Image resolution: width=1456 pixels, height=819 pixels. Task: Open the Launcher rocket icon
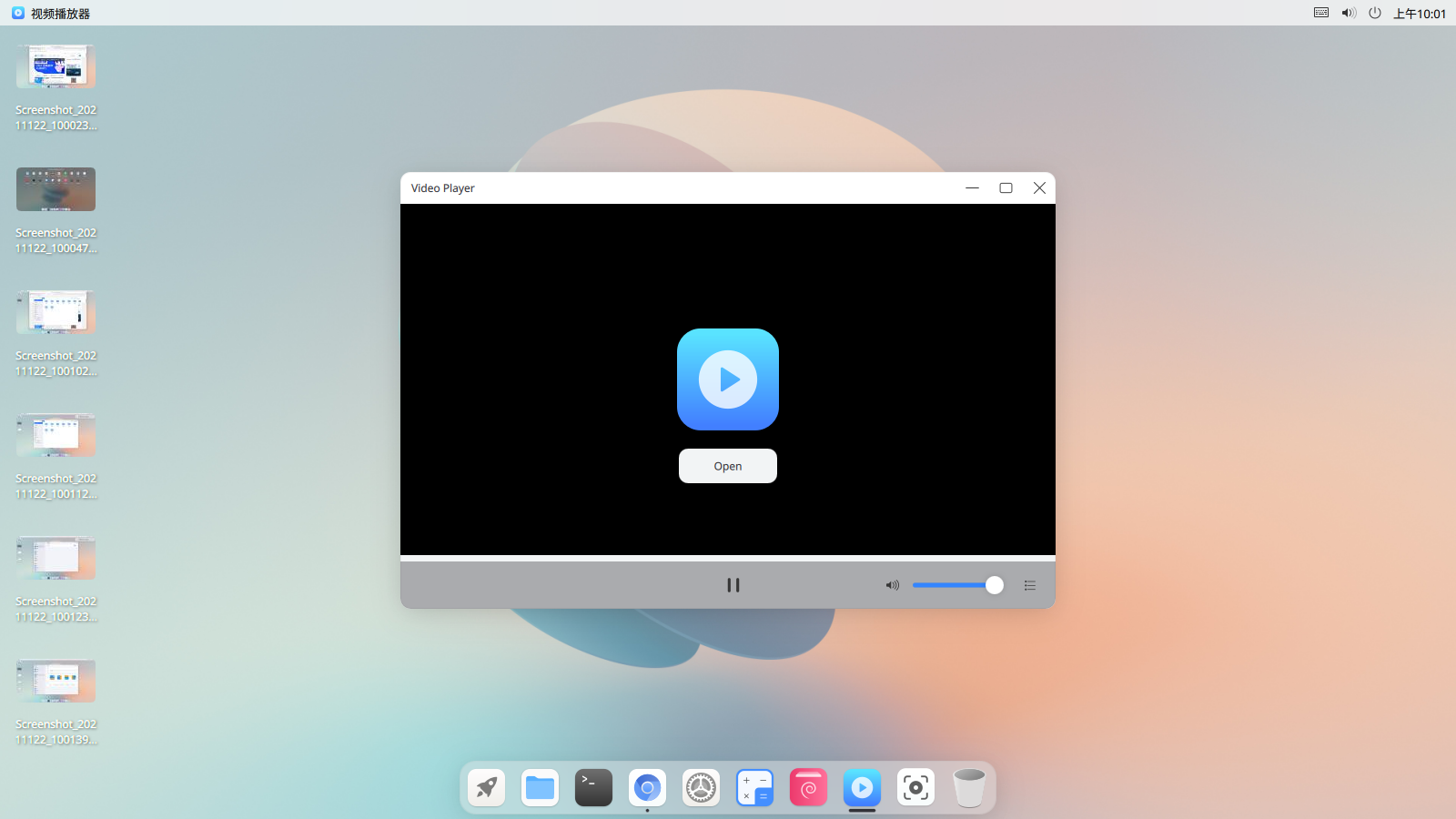pyautogui.click(x=486, y=787)
